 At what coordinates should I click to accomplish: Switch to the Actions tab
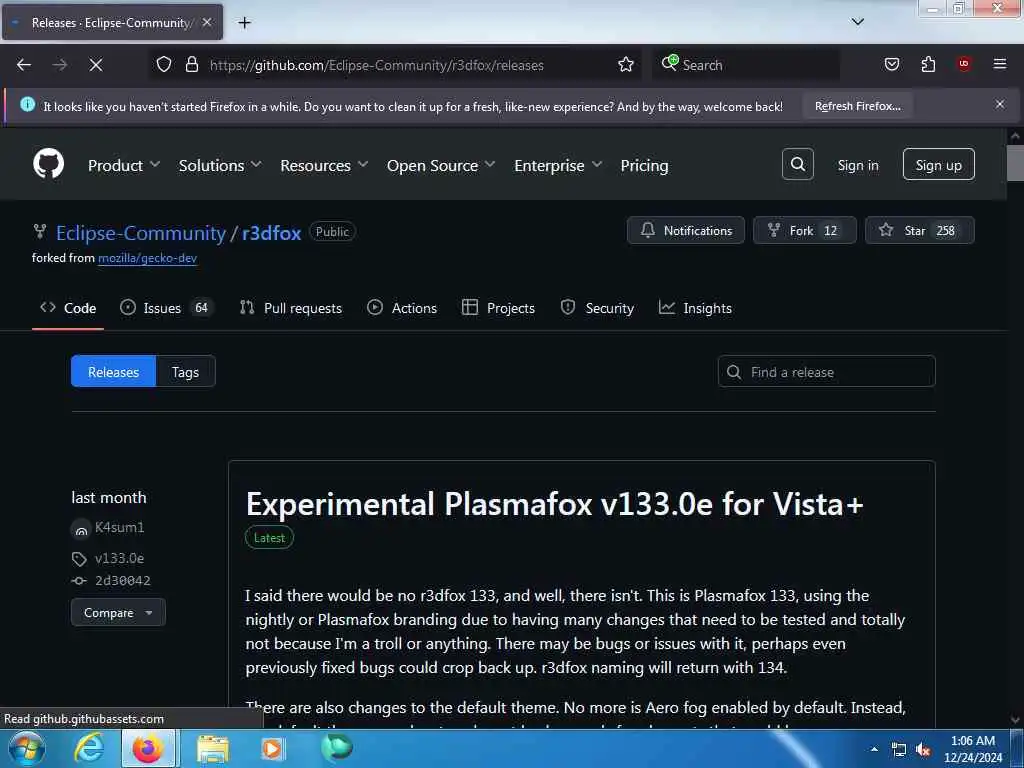402,308
